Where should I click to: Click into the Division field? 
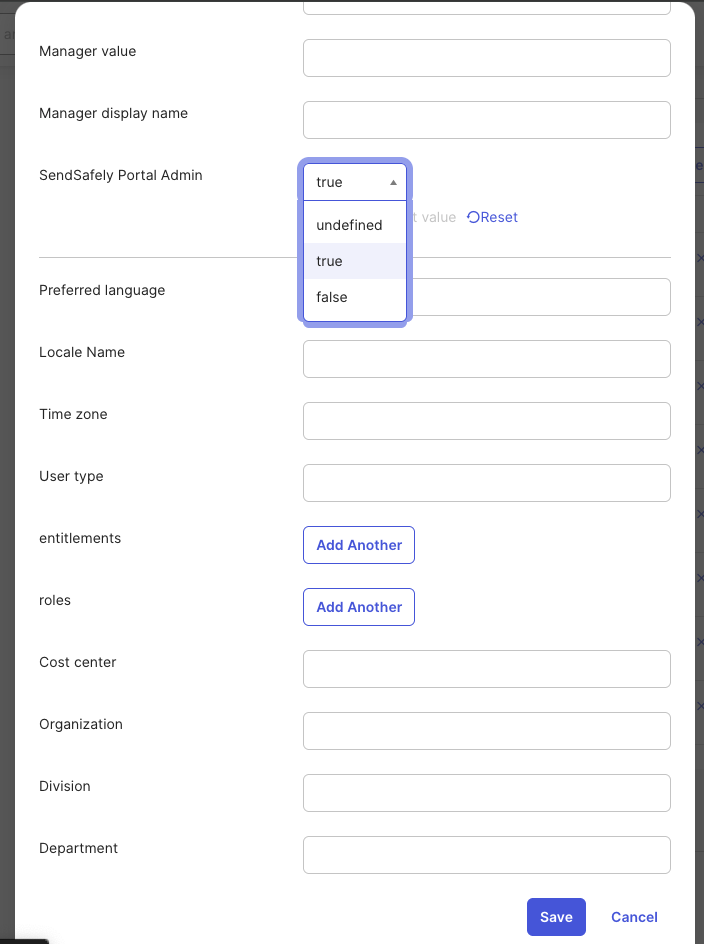(x=487, y=793)
